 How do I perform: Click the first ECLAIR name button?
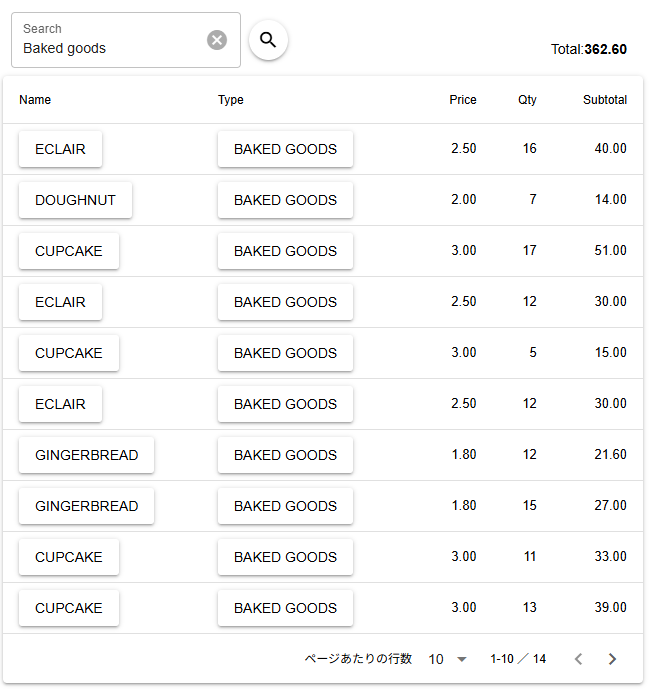tap(60, 149)
